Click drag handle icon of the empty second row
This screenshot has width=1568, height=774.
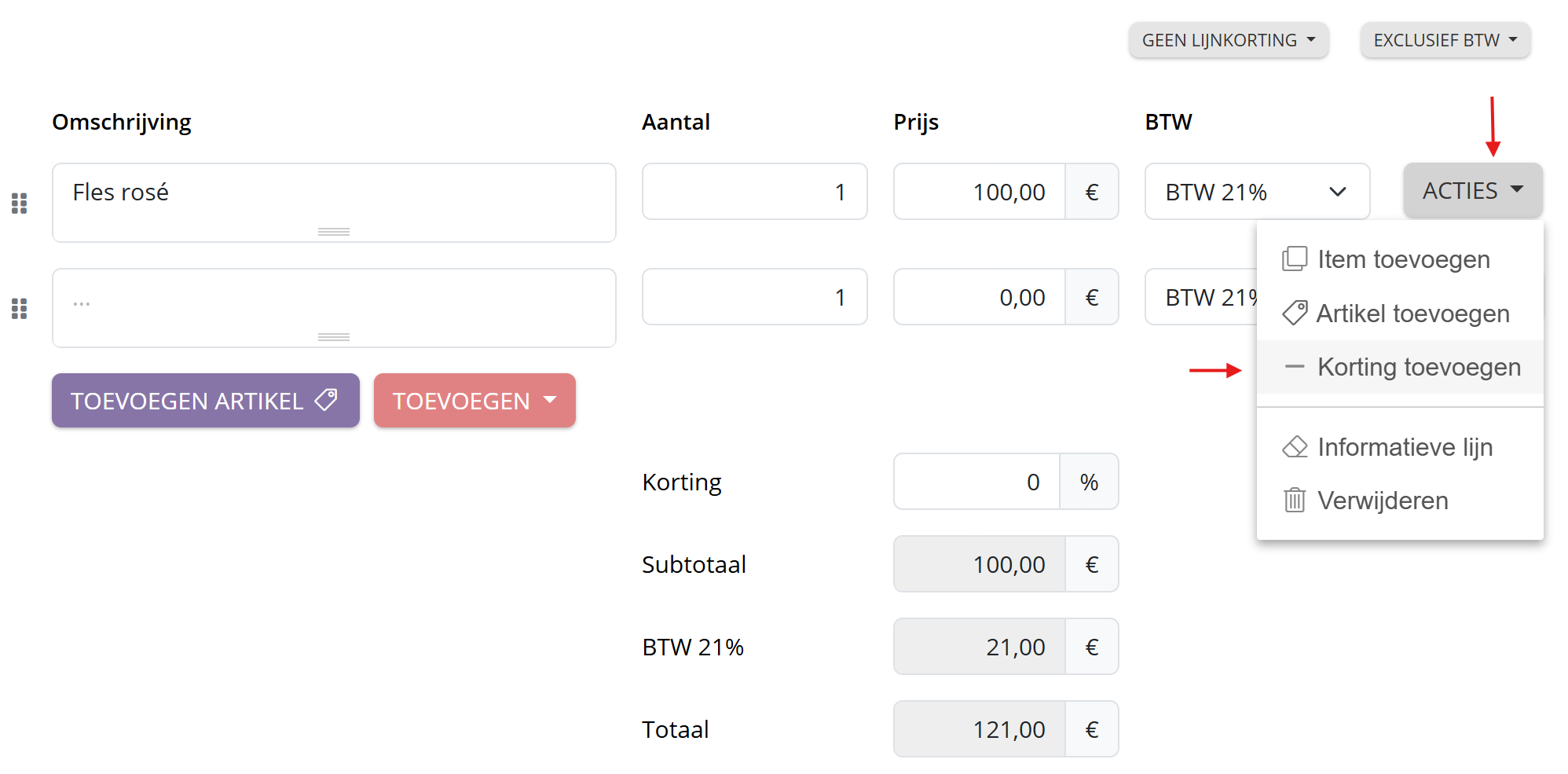pyautogui.click(x=20, y=309)
